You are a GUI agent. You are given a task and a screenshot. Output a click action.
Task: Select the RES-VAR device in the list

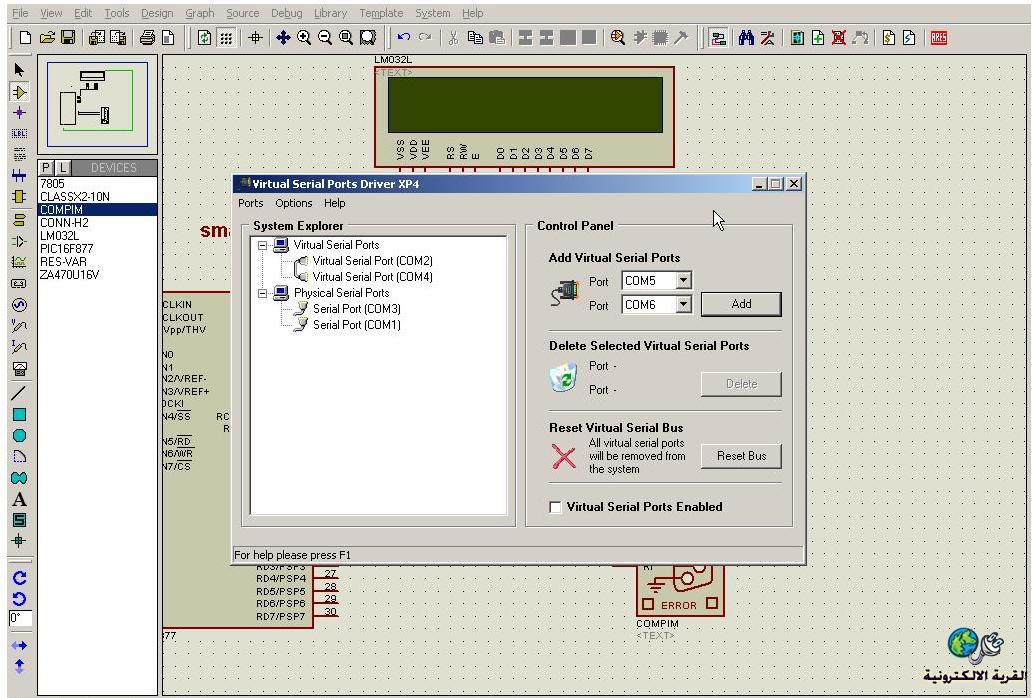click(98, 261)
